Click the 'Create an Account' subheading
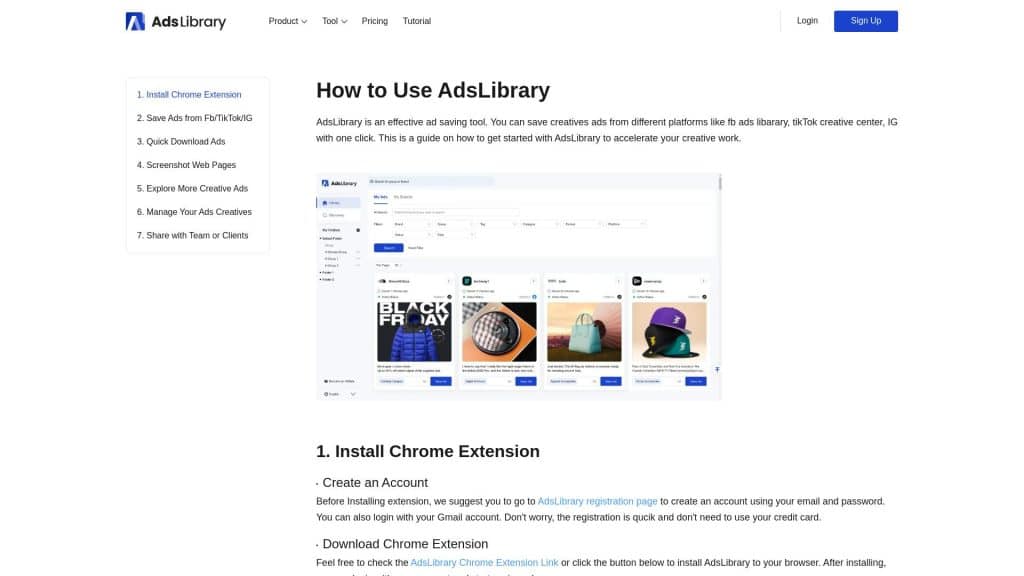 (x=375, y=483)
